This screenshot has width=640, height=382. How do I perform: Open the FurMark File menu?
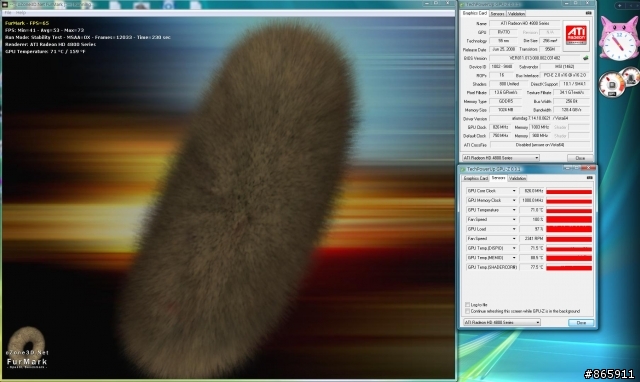pos(8,13)
